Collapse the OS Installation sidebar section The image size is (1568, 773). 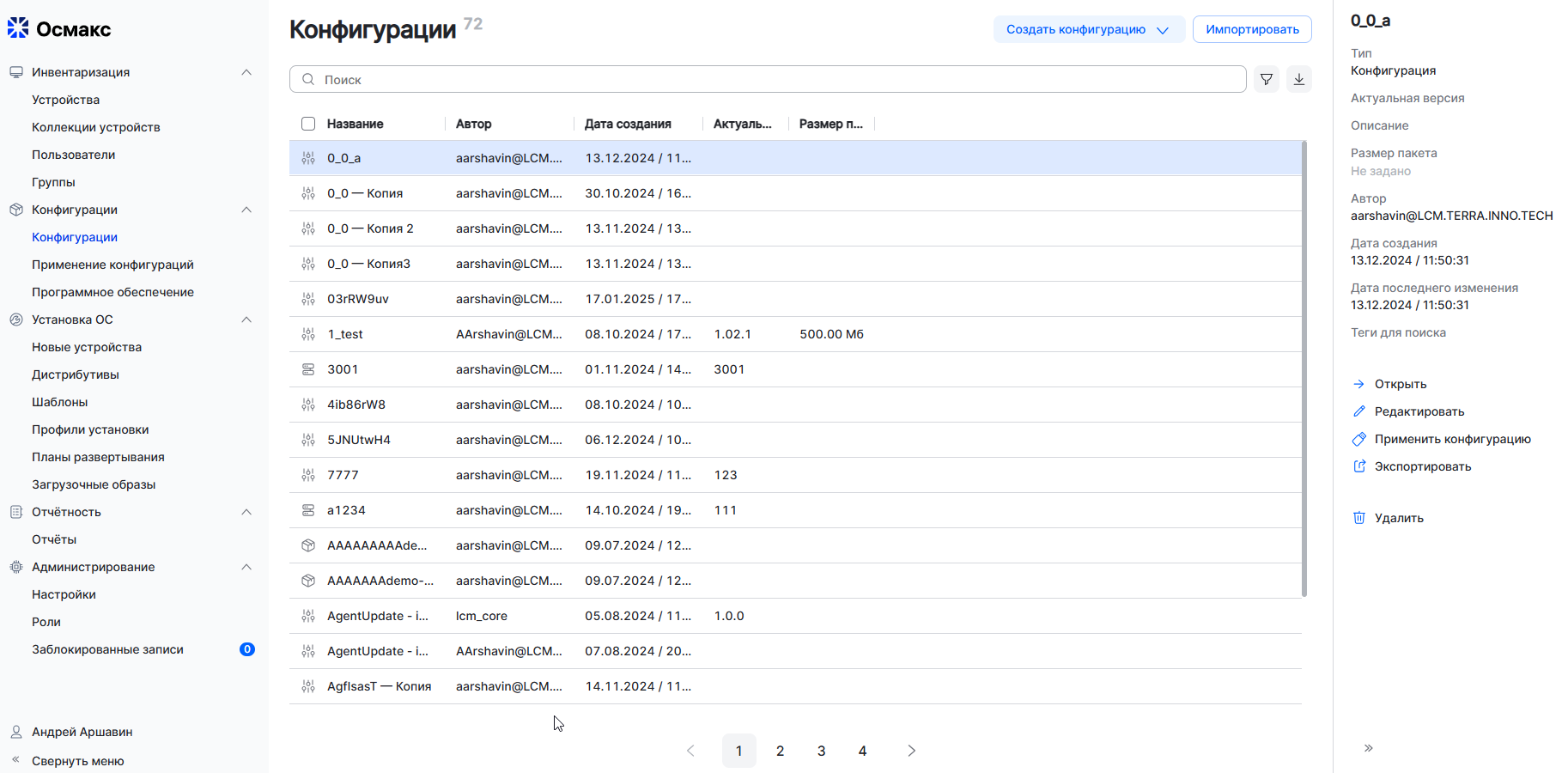pyautogui.click(x=246, y=320)
